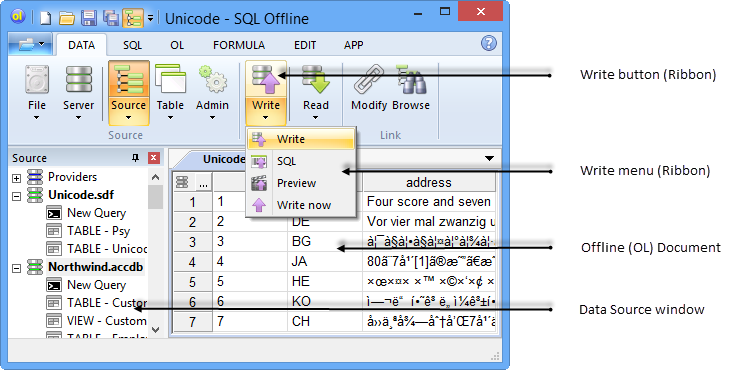Click the Server database ribbon icon
This screenshot has height=377, width=755.
(x=78, y=80)
